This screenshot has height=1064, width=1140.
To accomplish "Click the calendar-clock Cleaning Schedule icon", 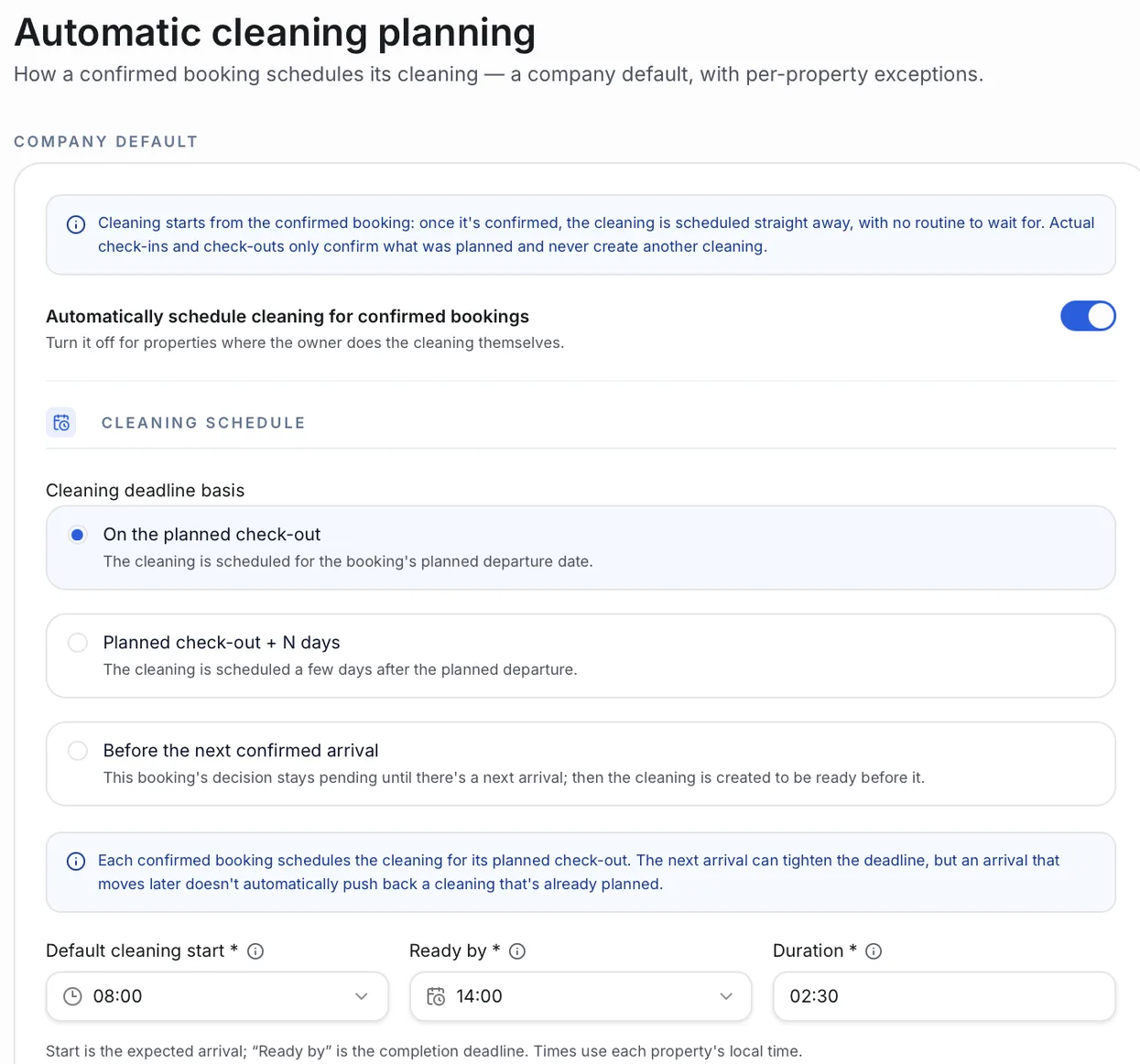I will tap(61, 423).
